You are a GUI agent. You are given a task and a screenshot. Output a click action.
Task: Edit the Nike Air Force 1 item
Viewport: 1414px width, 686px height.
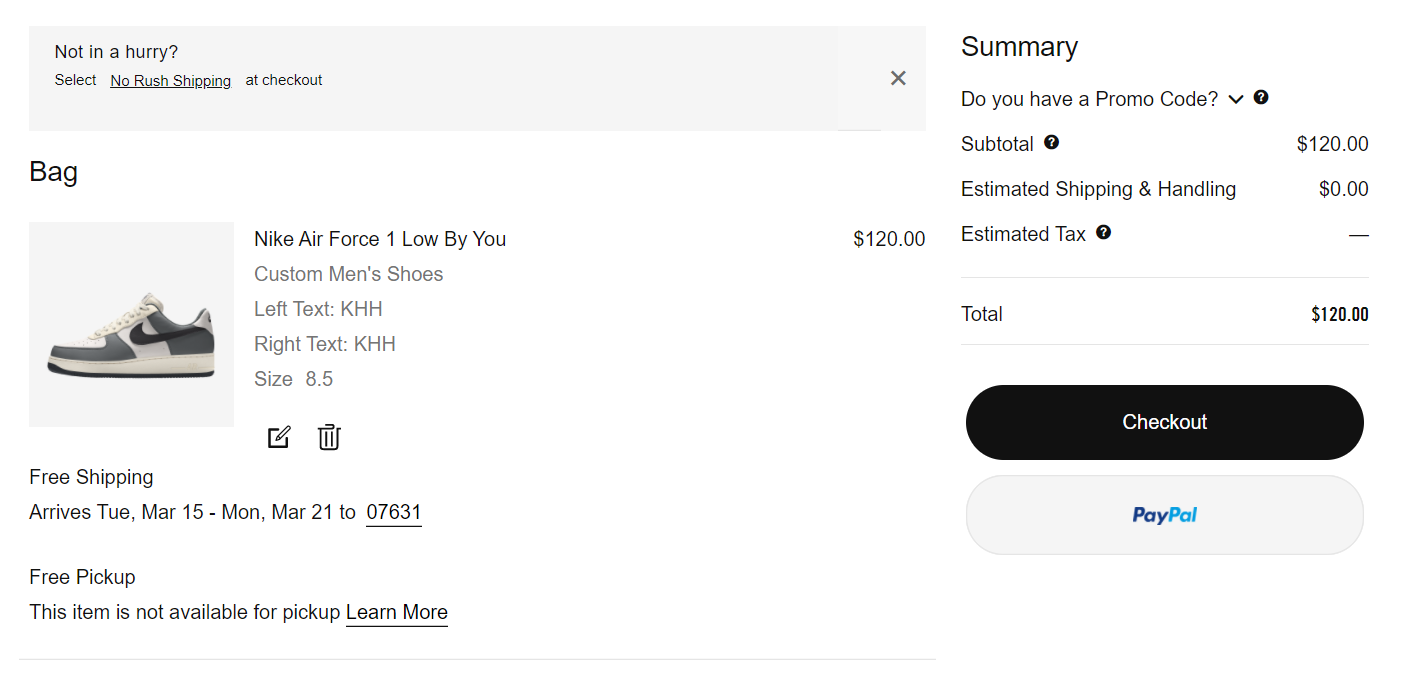point(278,437)
